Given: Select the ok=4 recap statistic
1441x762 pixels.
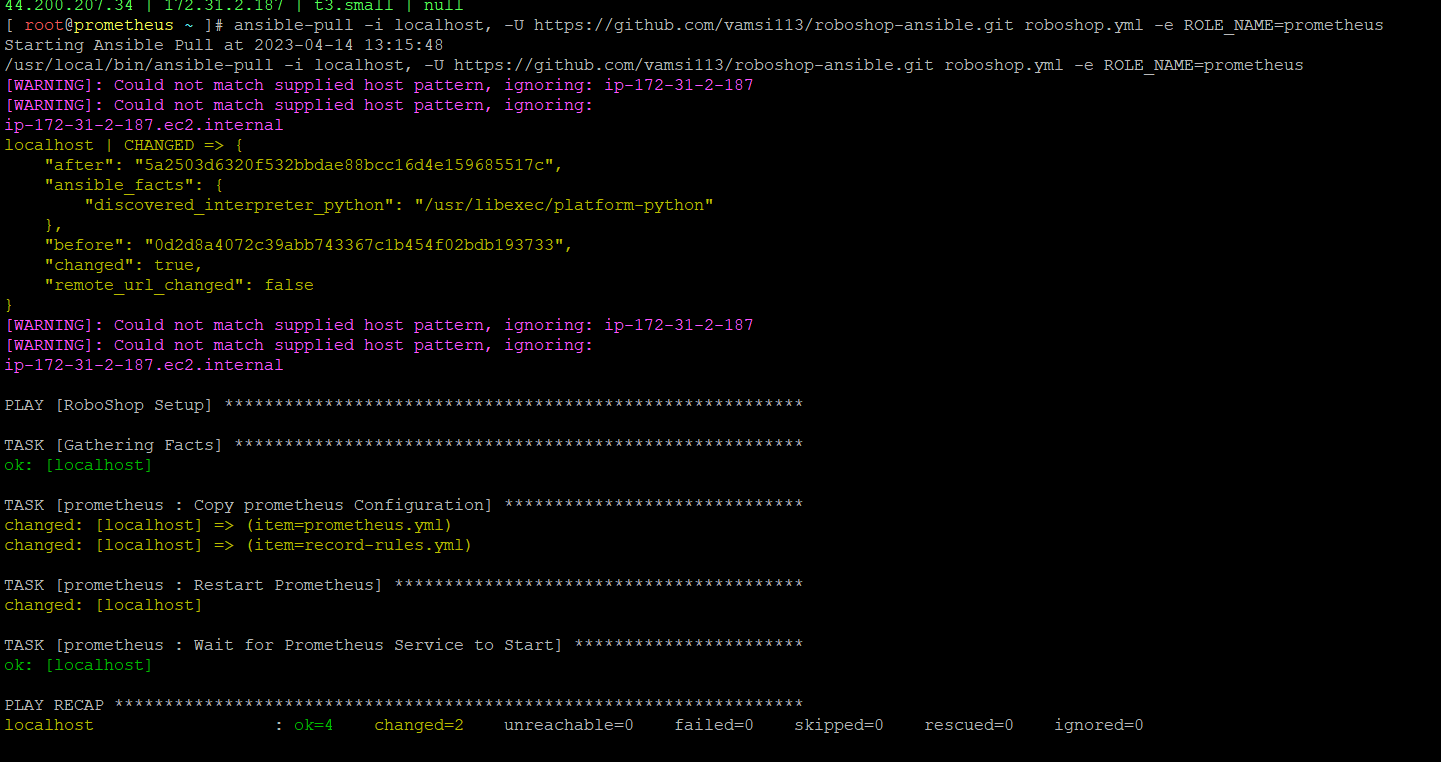Looking at the screenshot, I should (x=313, y=724).
